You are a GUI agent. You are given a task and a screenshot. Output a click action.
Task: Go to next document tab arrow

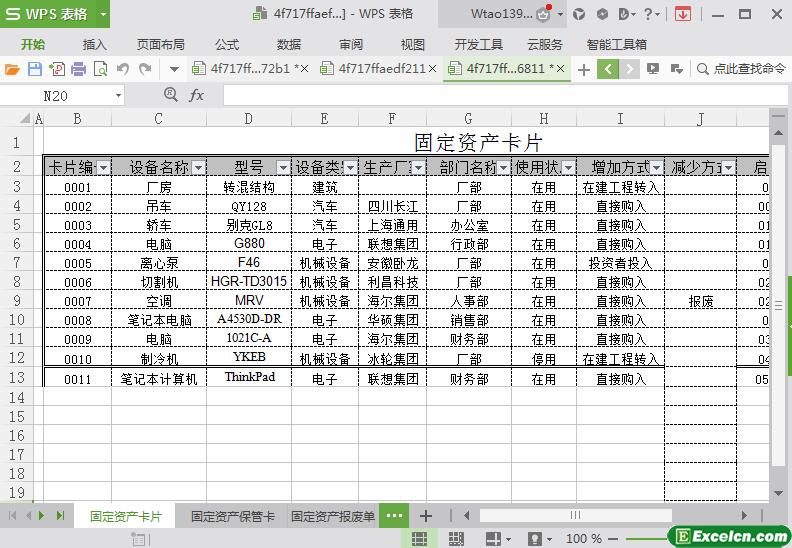coord(629,69)
